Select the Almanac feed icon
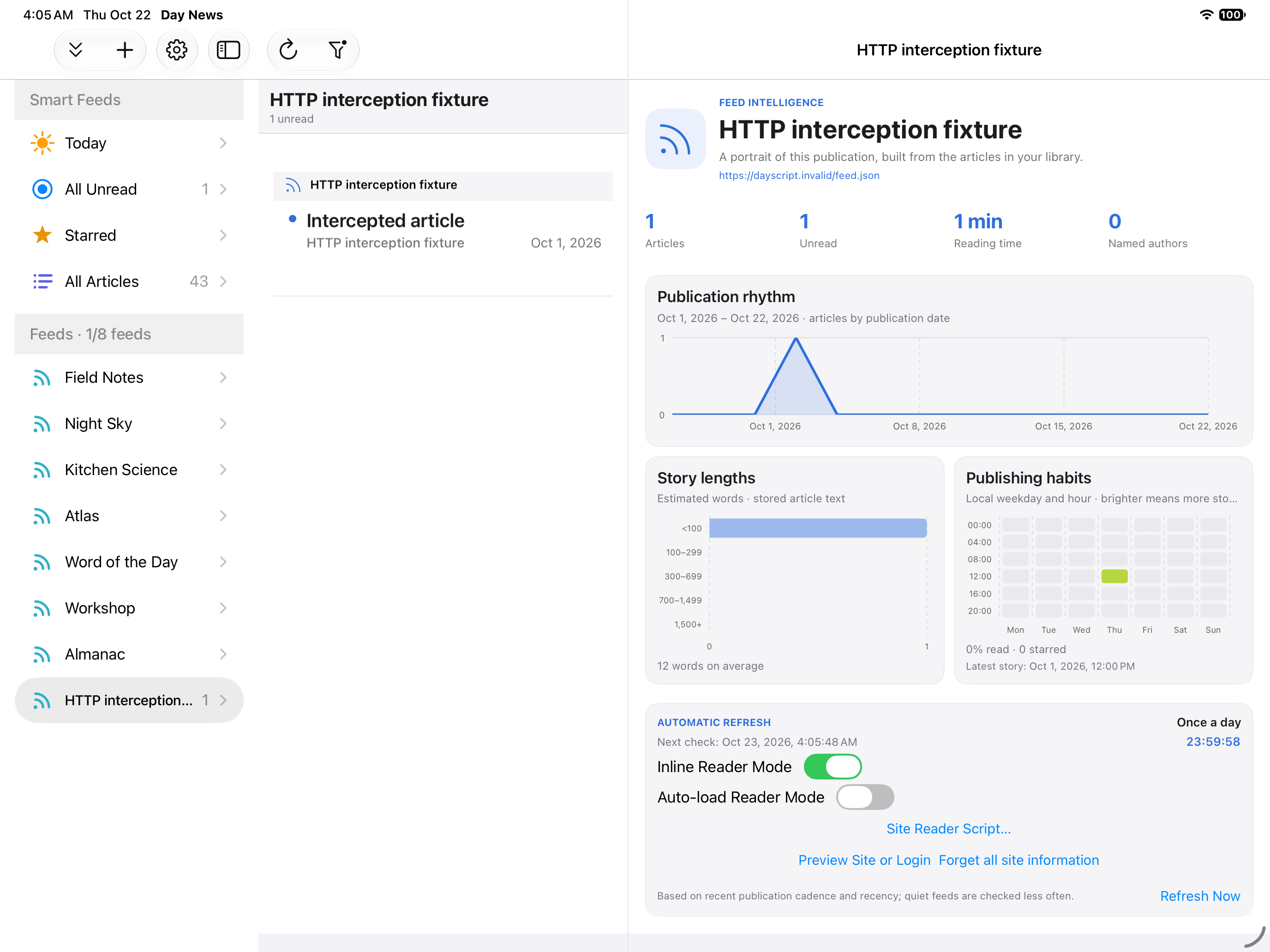1270x952 pixels. click(42, 654)
